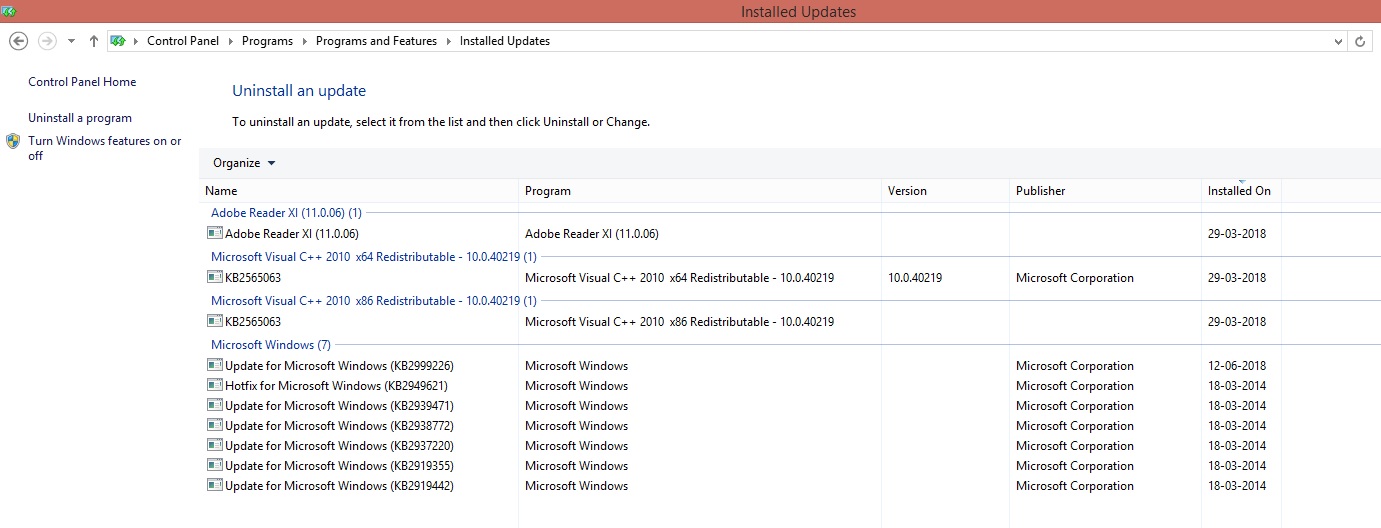Open the address bar history dropdown
The width and height of the screenshot is (1381, 528).
pos(1340,41)
